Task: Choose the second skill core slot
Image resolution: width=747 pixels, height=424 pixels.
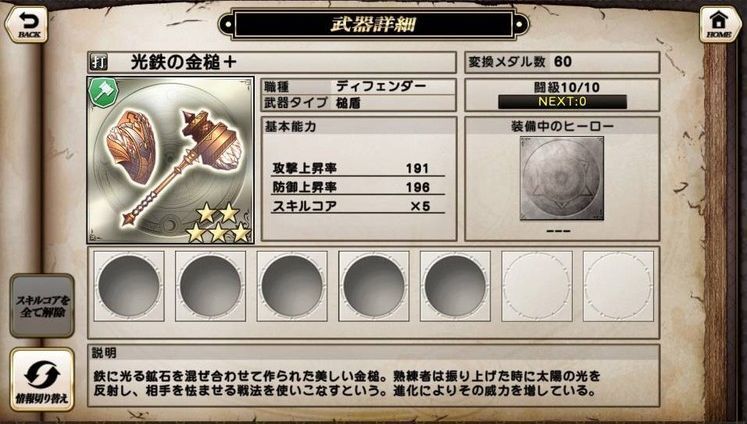Action: point(211,286)
